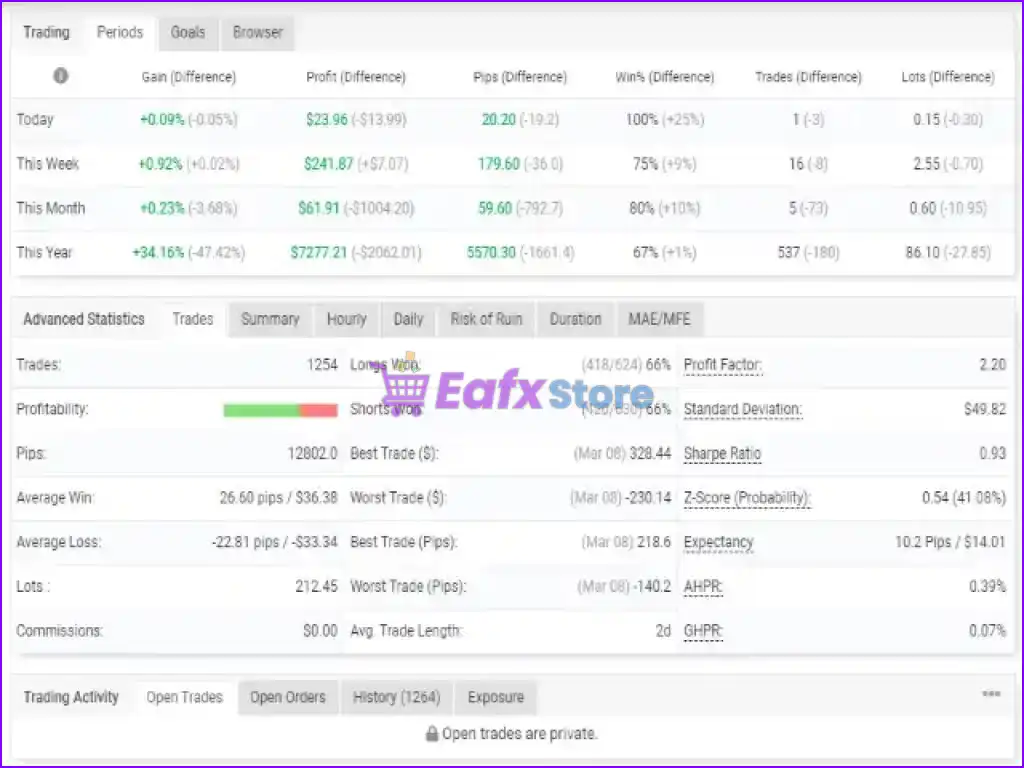Click the Standard Deviation label link

[x=743, y=409]
